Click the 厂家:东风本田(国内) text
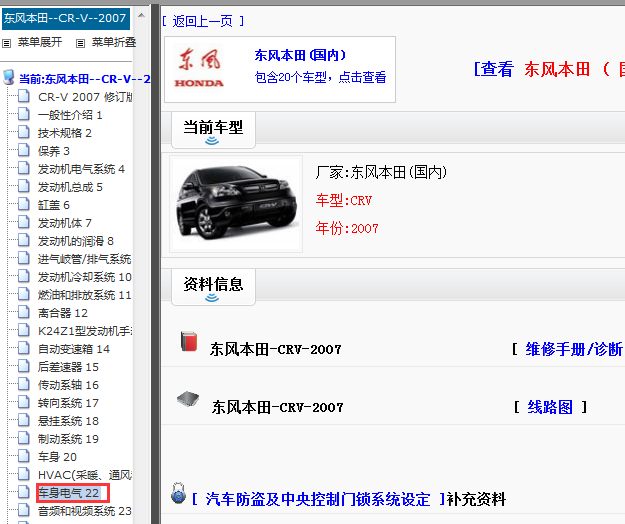Screen dimensions: 625x524 click(381, 172)
